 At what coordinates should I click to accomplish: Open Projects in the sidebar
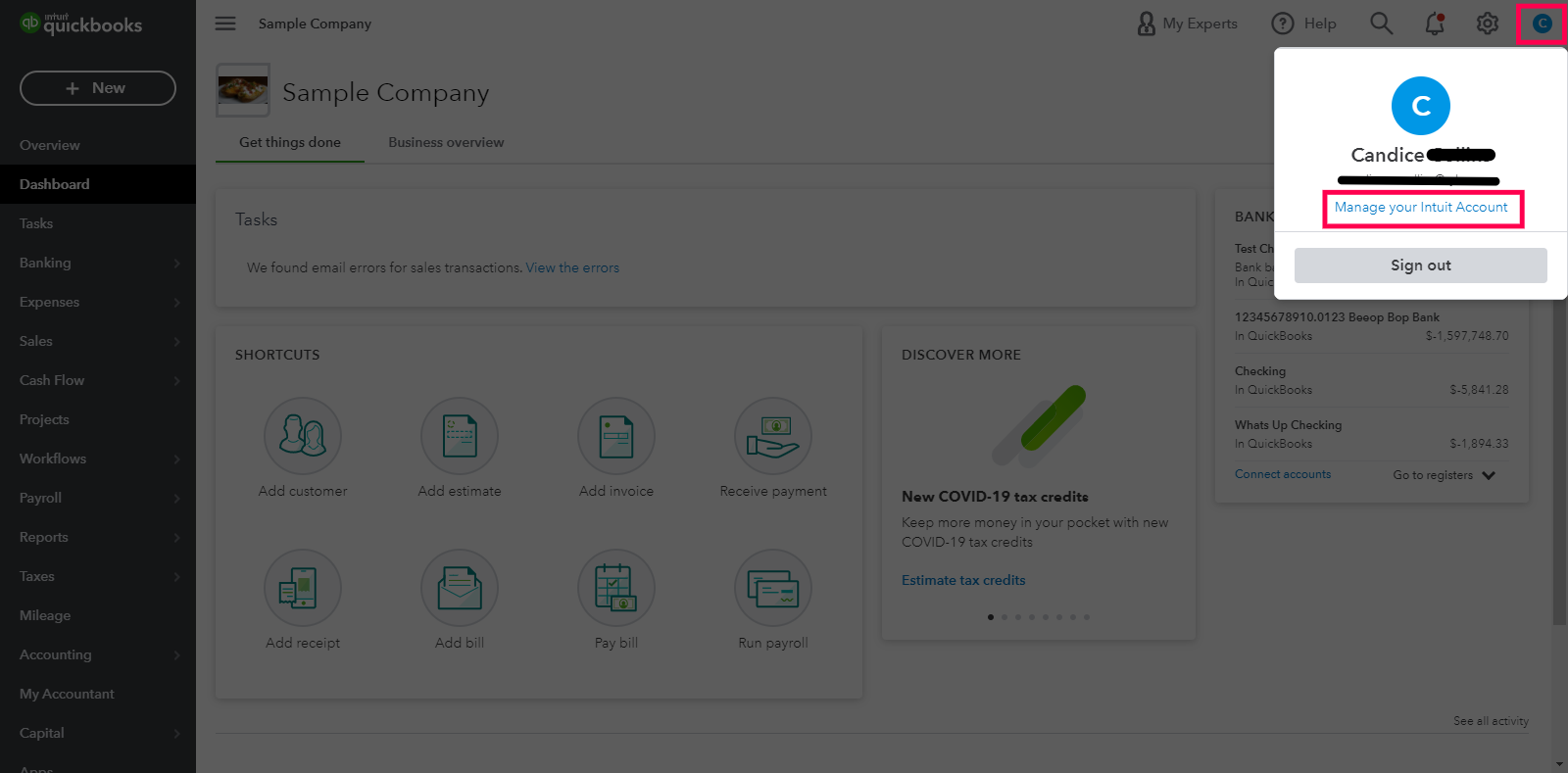[x=98, y=419]
